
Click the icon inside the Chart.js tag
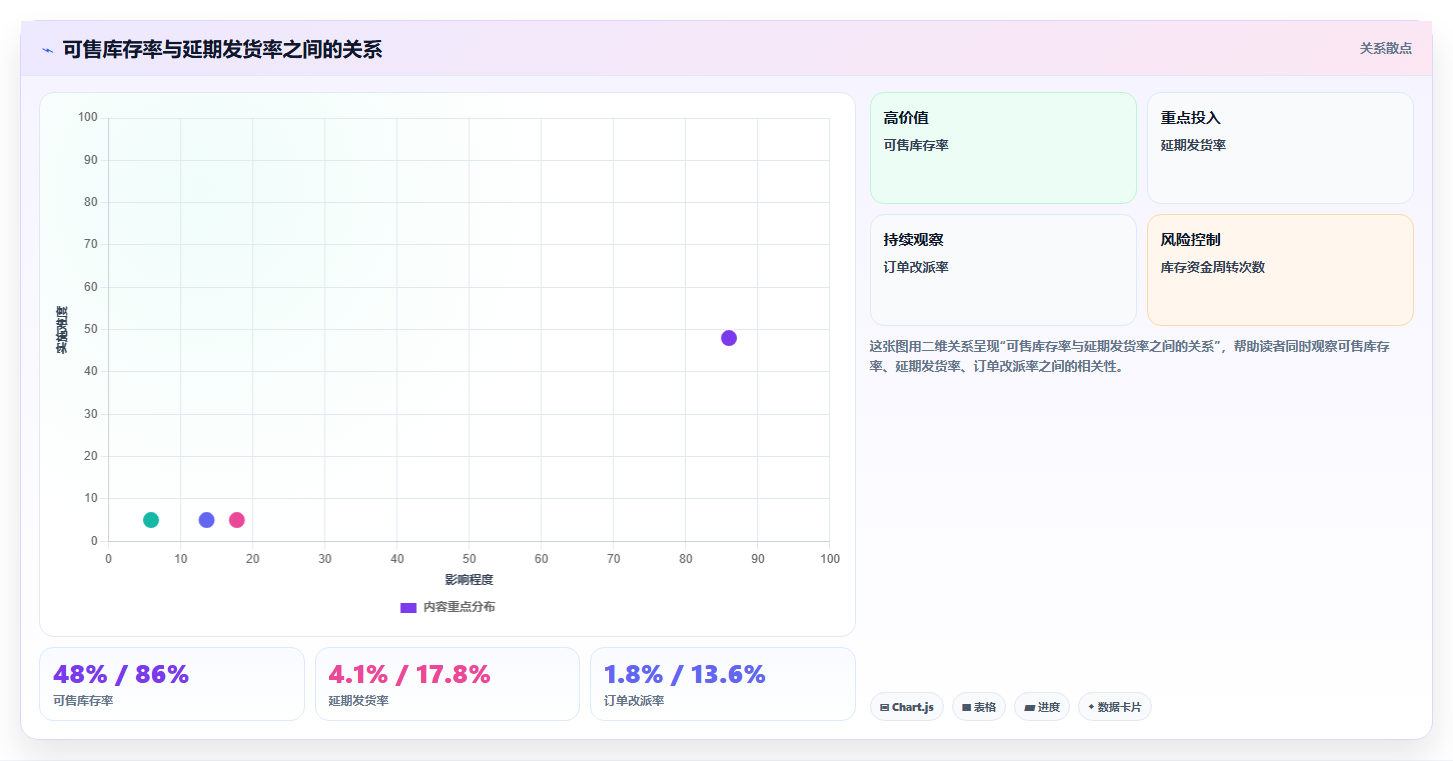tap(885, 707)
